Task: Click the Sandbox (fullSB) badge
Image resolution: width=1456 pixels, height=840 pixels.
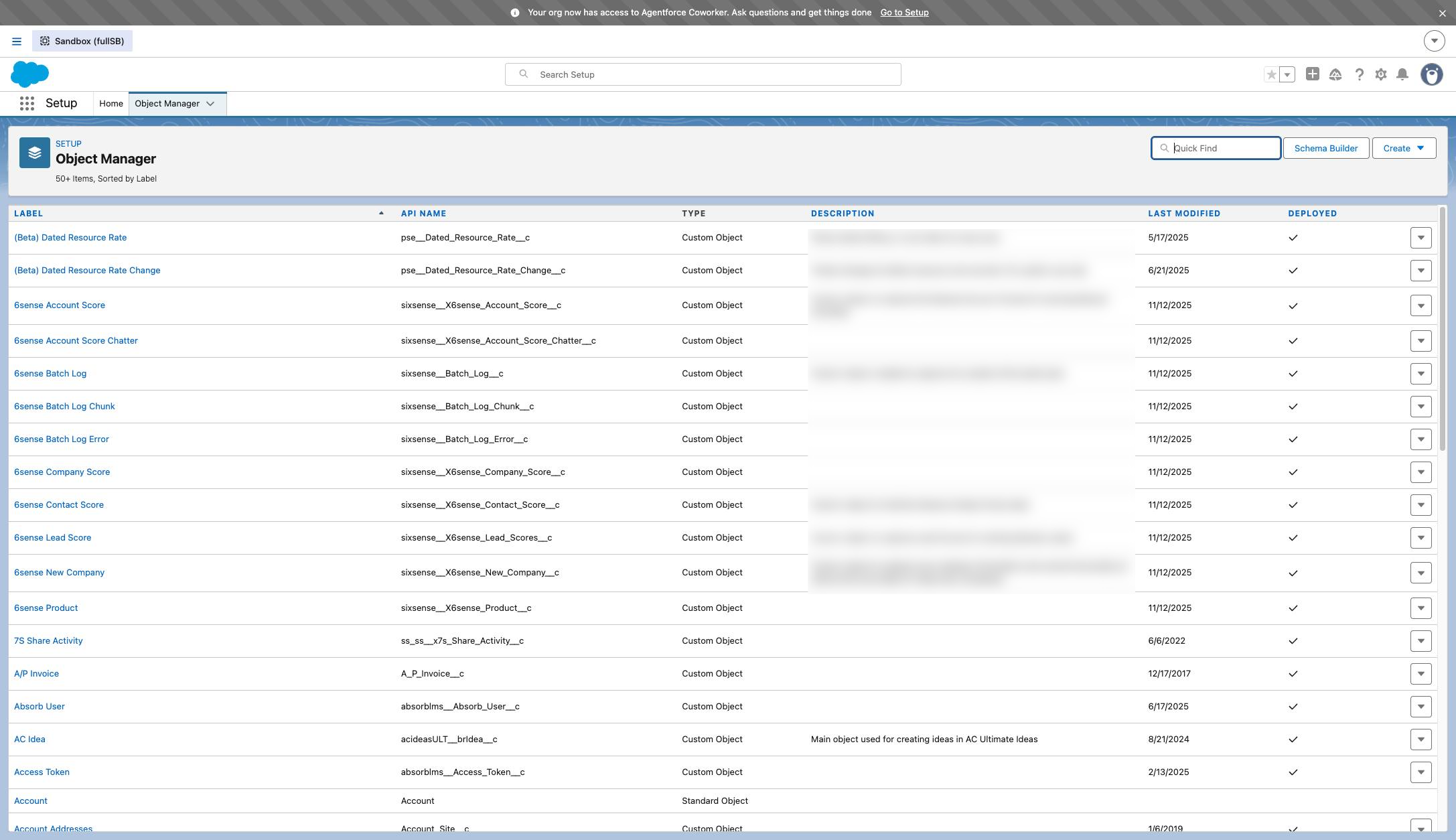Action: click(x=82, y=41)
